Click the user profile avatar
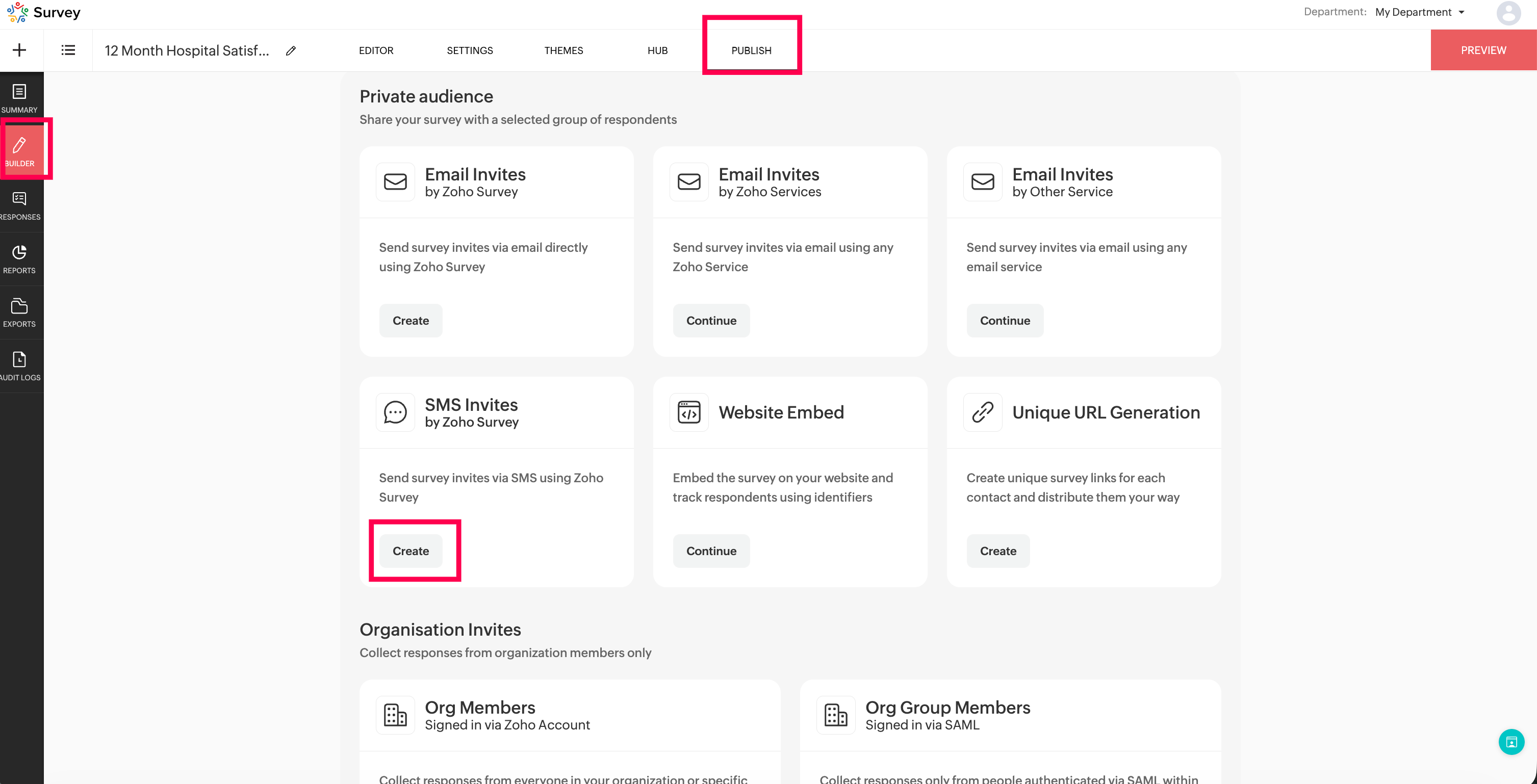This screenshot has width=1537, height=784. click(x=1508, y=13)
